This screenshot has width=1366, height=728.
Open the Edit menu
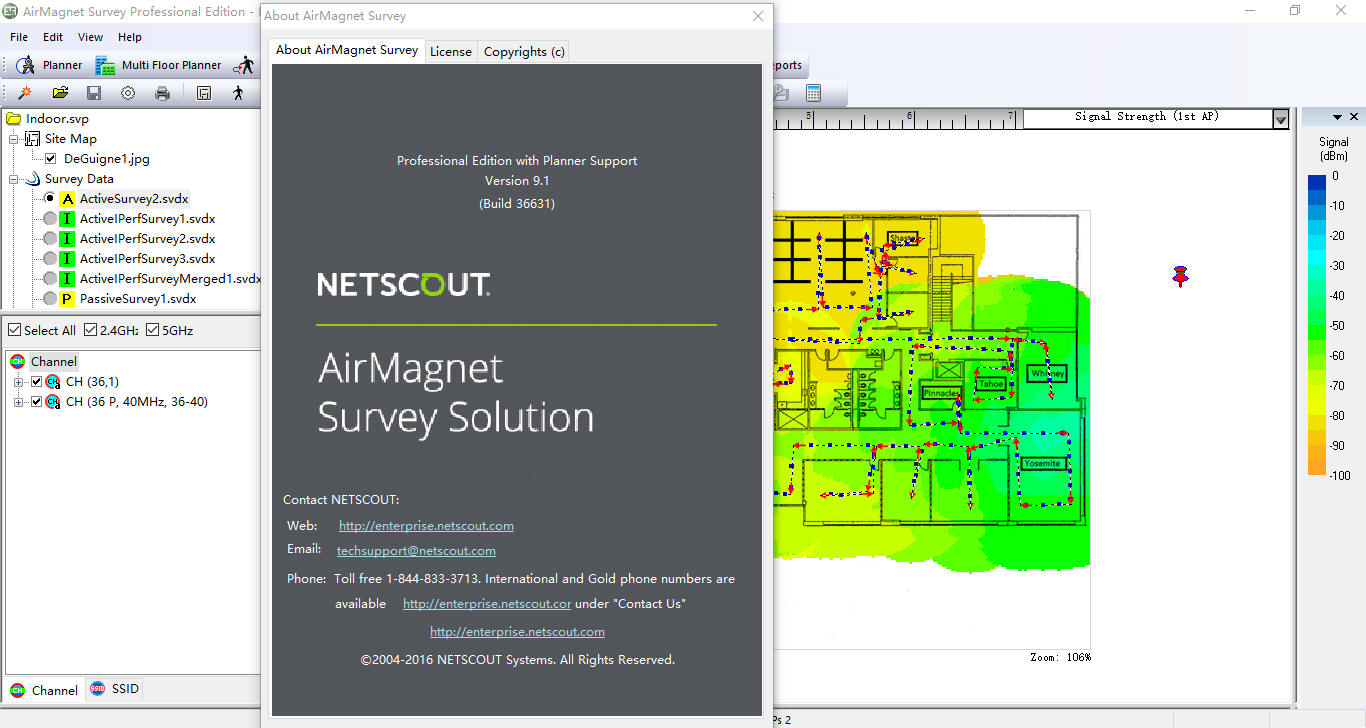click(53, 37)
